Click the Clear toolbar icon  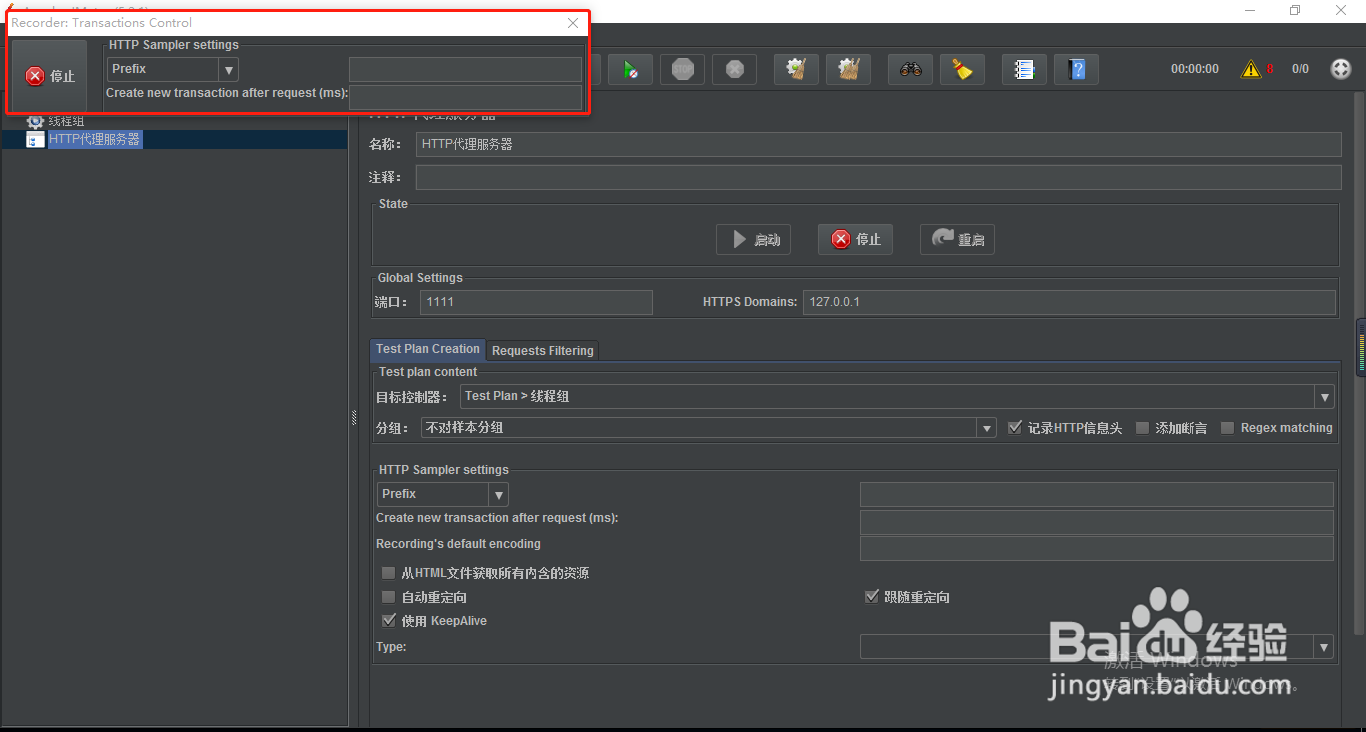click(797, 69)
